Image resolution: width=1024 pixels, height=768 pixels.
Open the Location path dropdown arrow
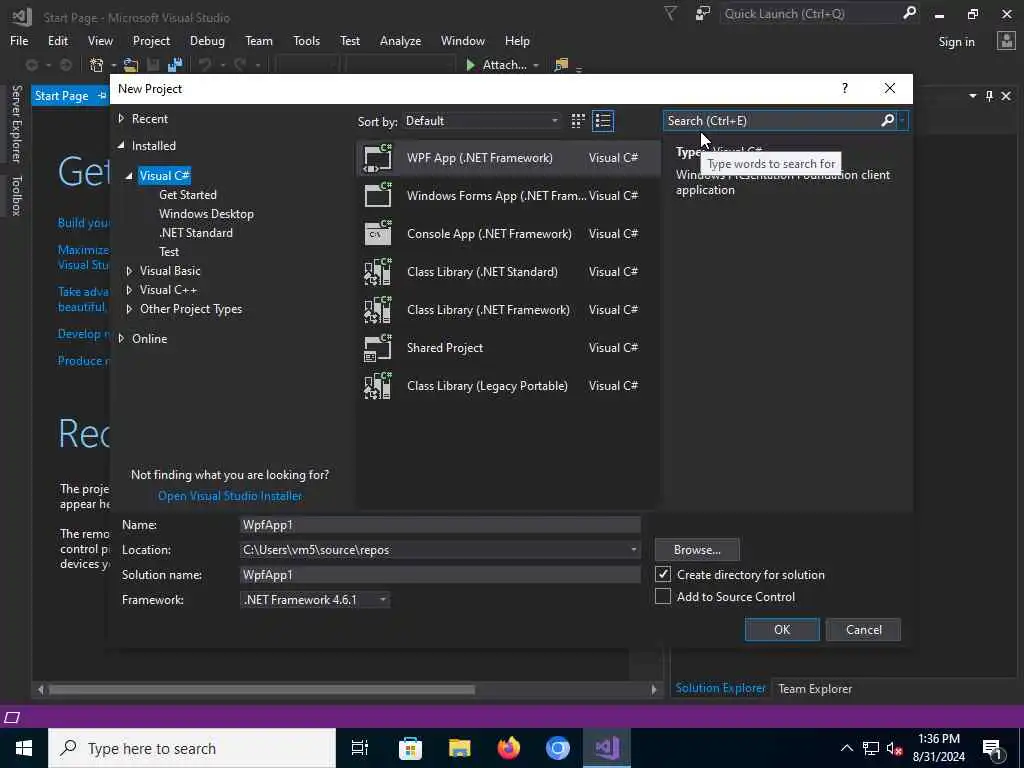633,549
